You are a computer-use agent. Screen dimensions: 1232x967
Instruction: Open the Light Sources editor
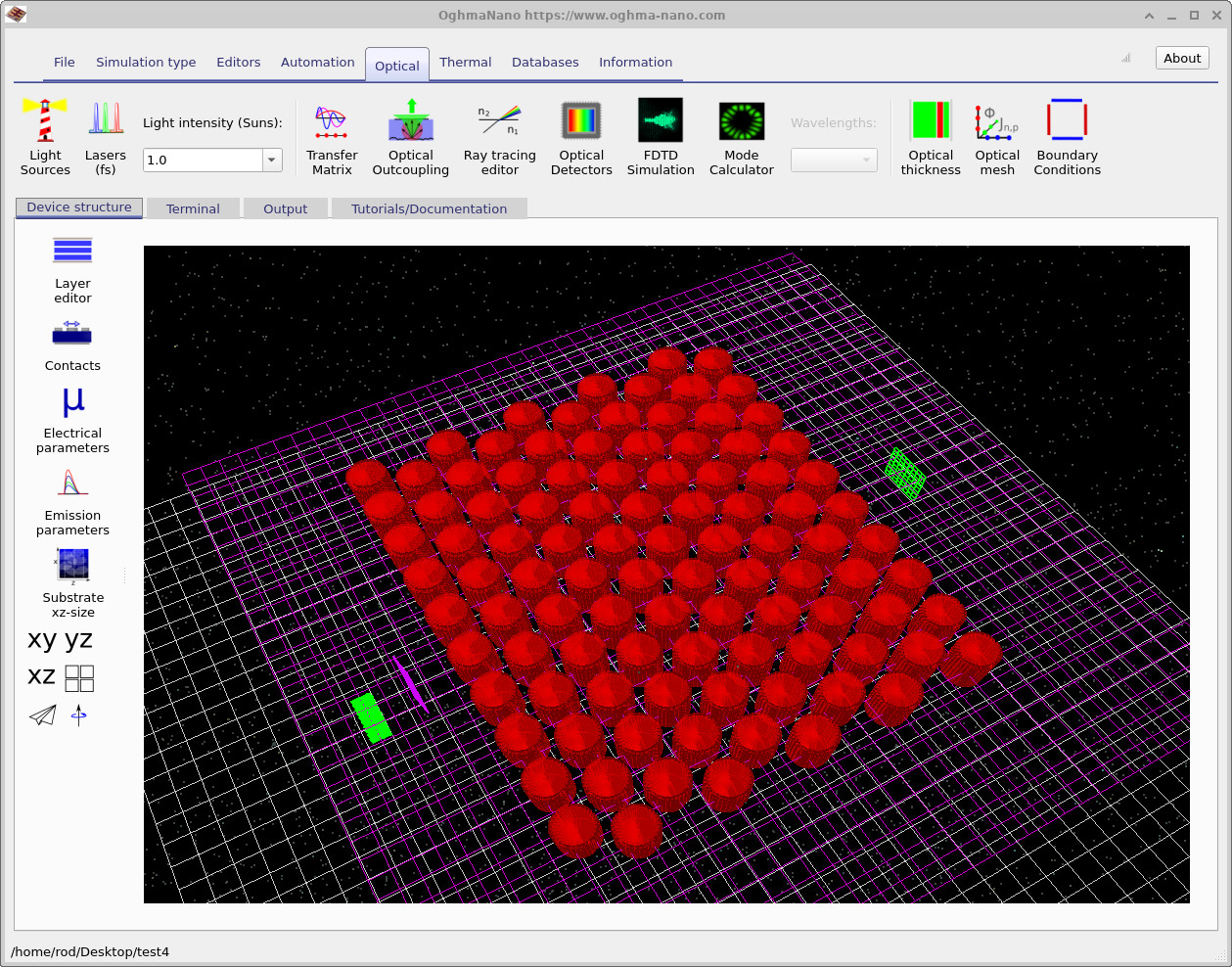(x=45, y=137)
